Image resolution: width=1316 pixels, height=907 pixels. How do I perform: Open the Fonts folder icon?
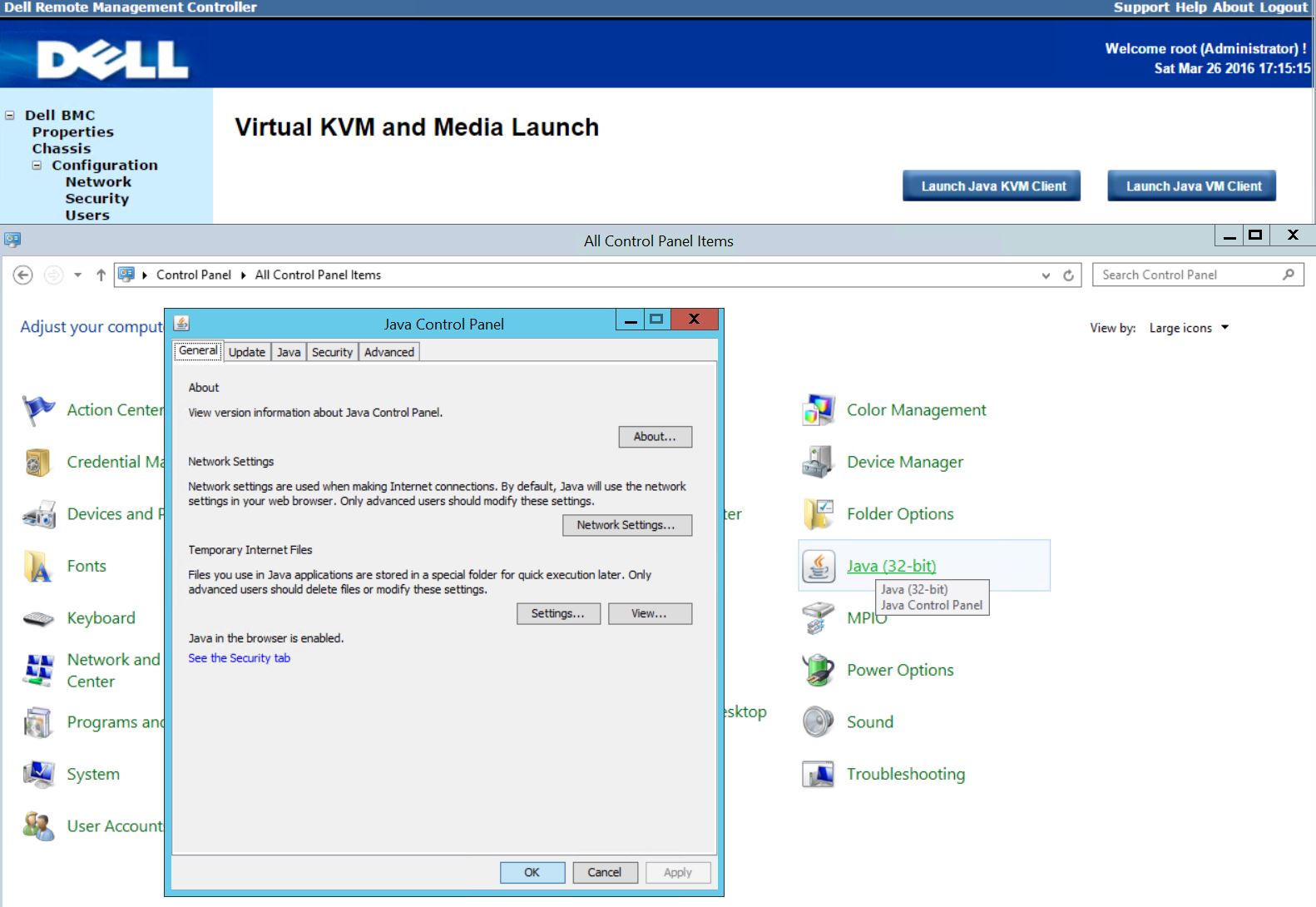click(x=38, y=567)
